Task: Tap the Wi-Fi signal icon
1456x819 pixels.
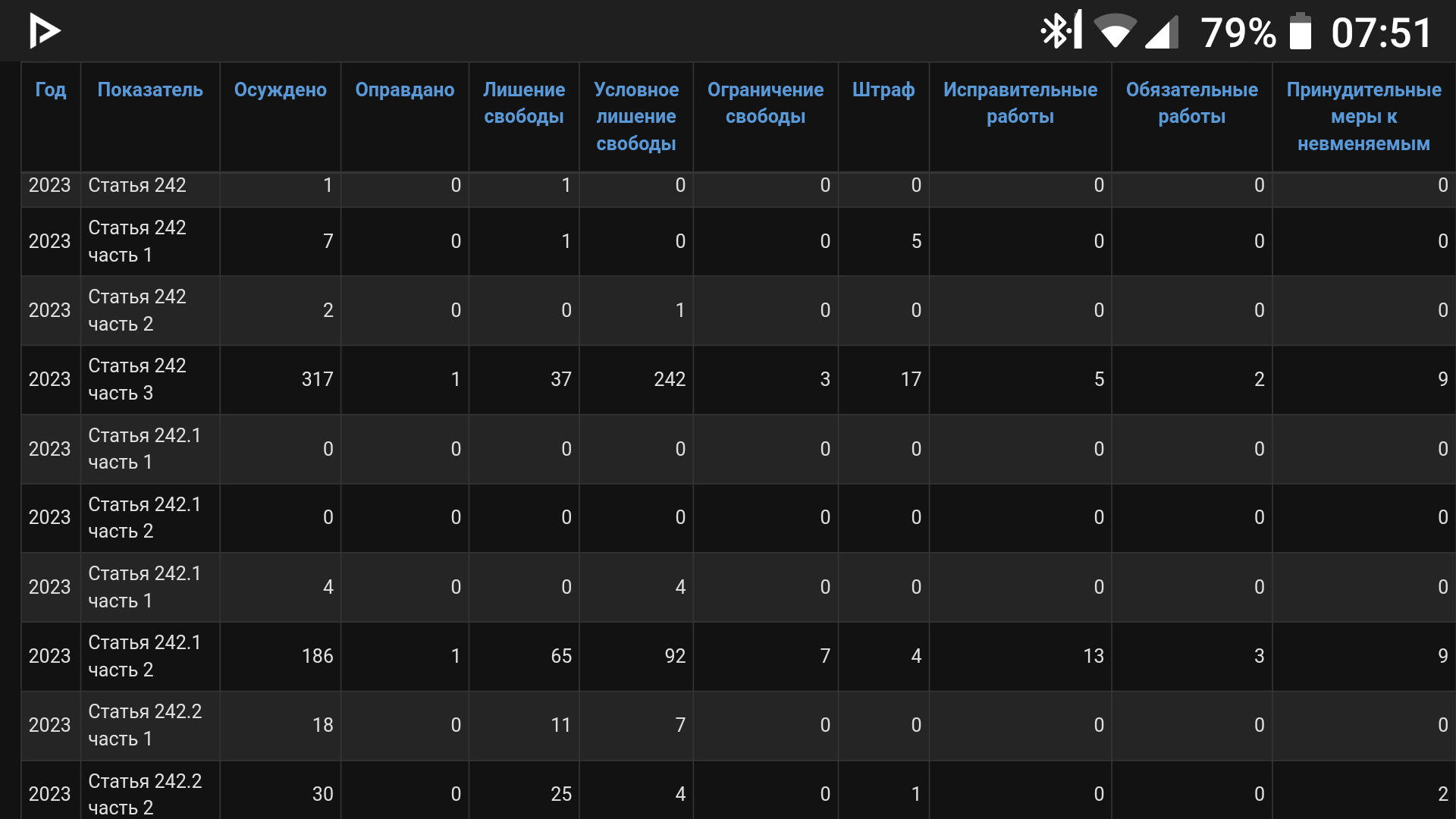Action: [1115, 32]
